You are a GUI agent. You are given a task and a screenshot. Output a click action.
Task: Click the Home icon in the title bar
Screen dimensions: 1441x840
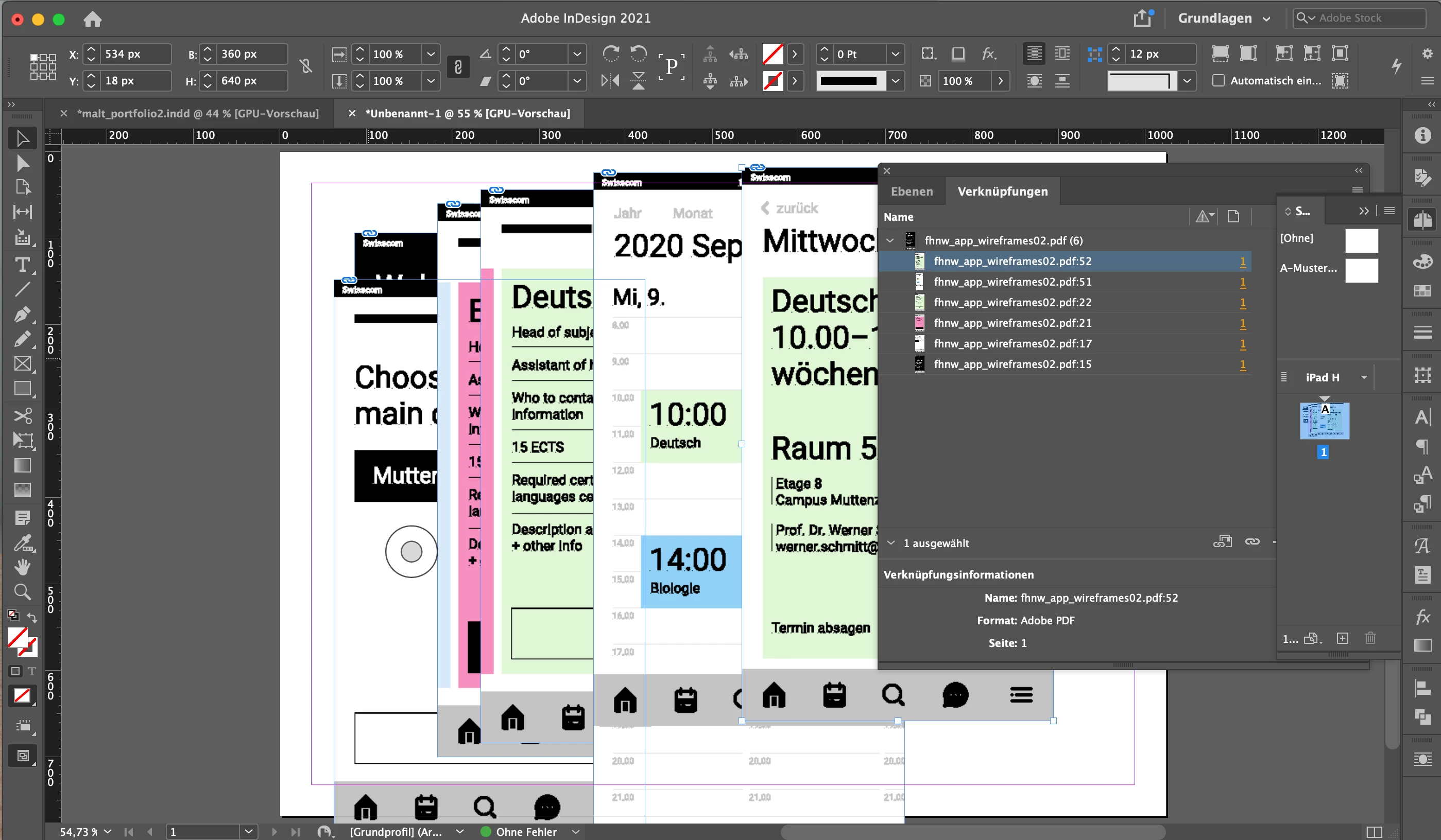(92, 19)
